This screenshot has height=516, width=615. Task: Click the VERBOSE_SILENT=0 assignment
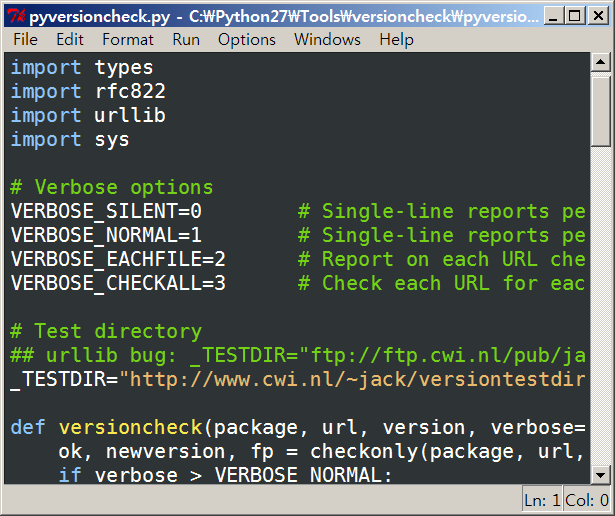(106, 211)
